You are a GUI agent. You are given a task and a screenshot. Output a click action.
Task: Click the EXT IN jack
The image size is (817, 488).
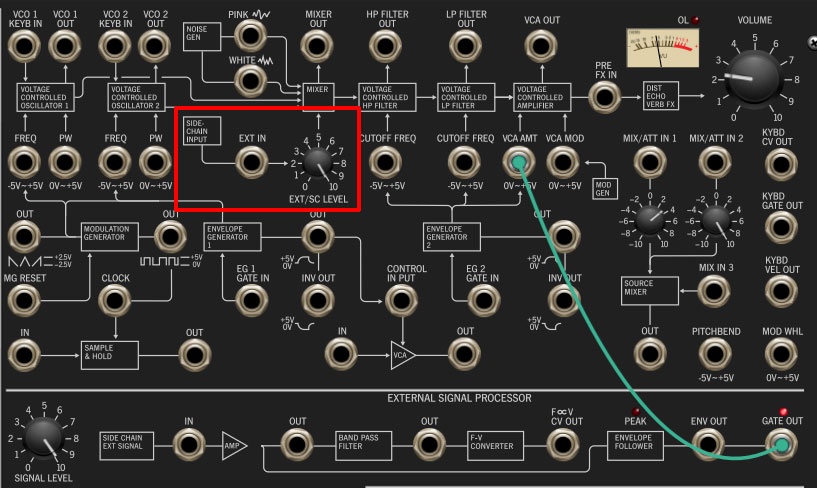[x=252, y=162]
